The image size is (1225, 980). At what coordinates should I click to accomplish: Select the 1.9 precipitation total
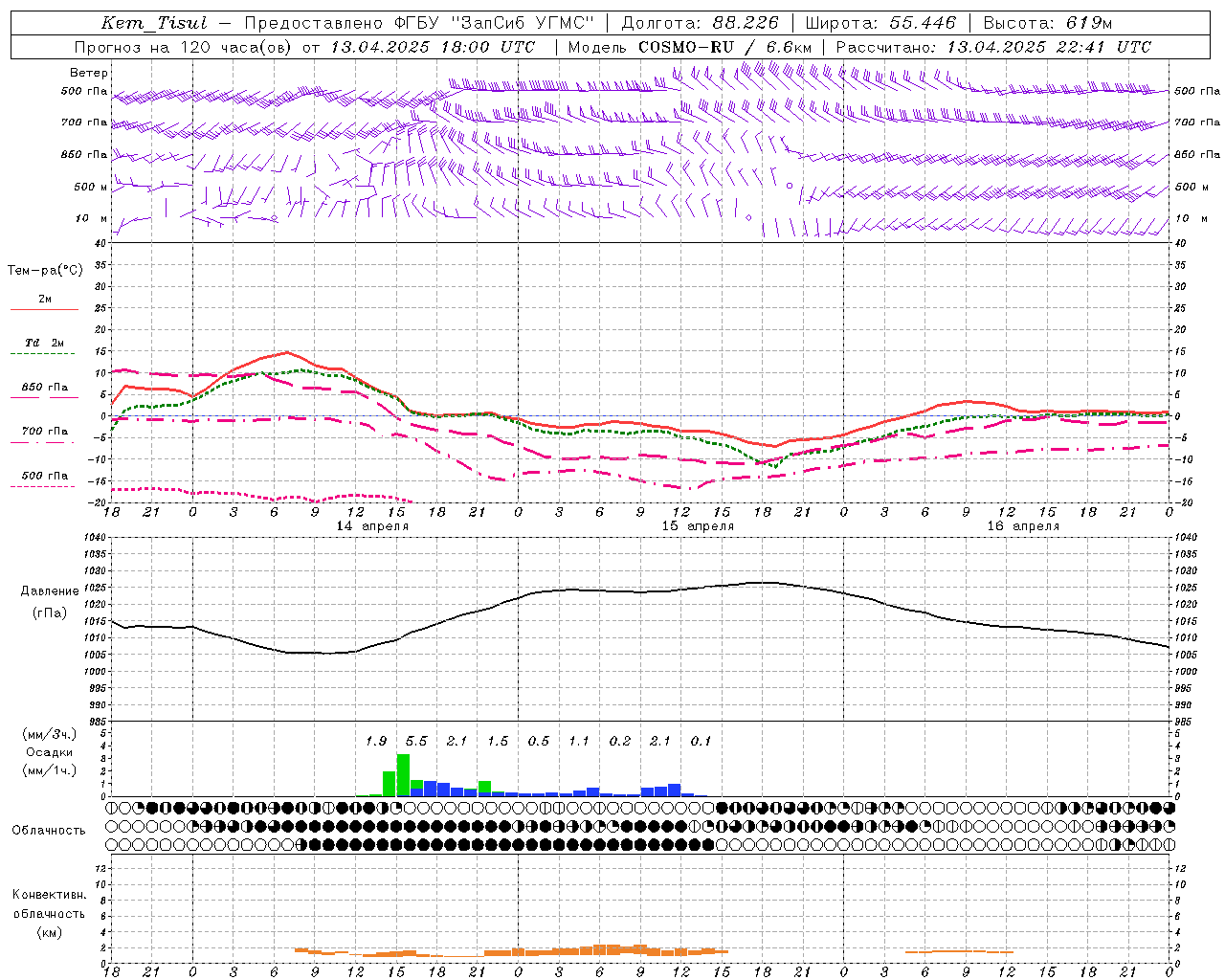click(376, 742)
